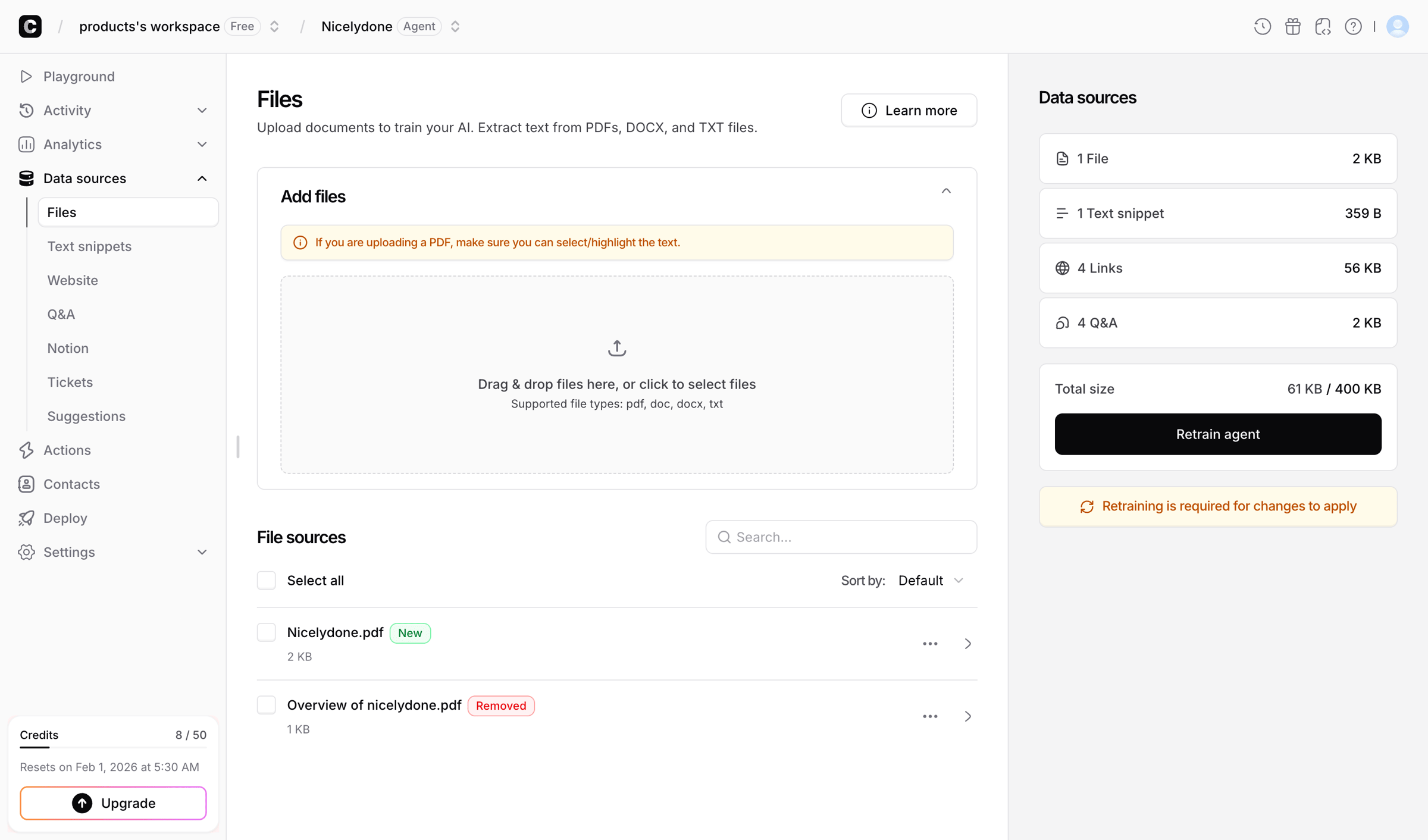This screenshot has height=840, width=1428.
Task: Open the Notion data source
Action: (68, 348)
